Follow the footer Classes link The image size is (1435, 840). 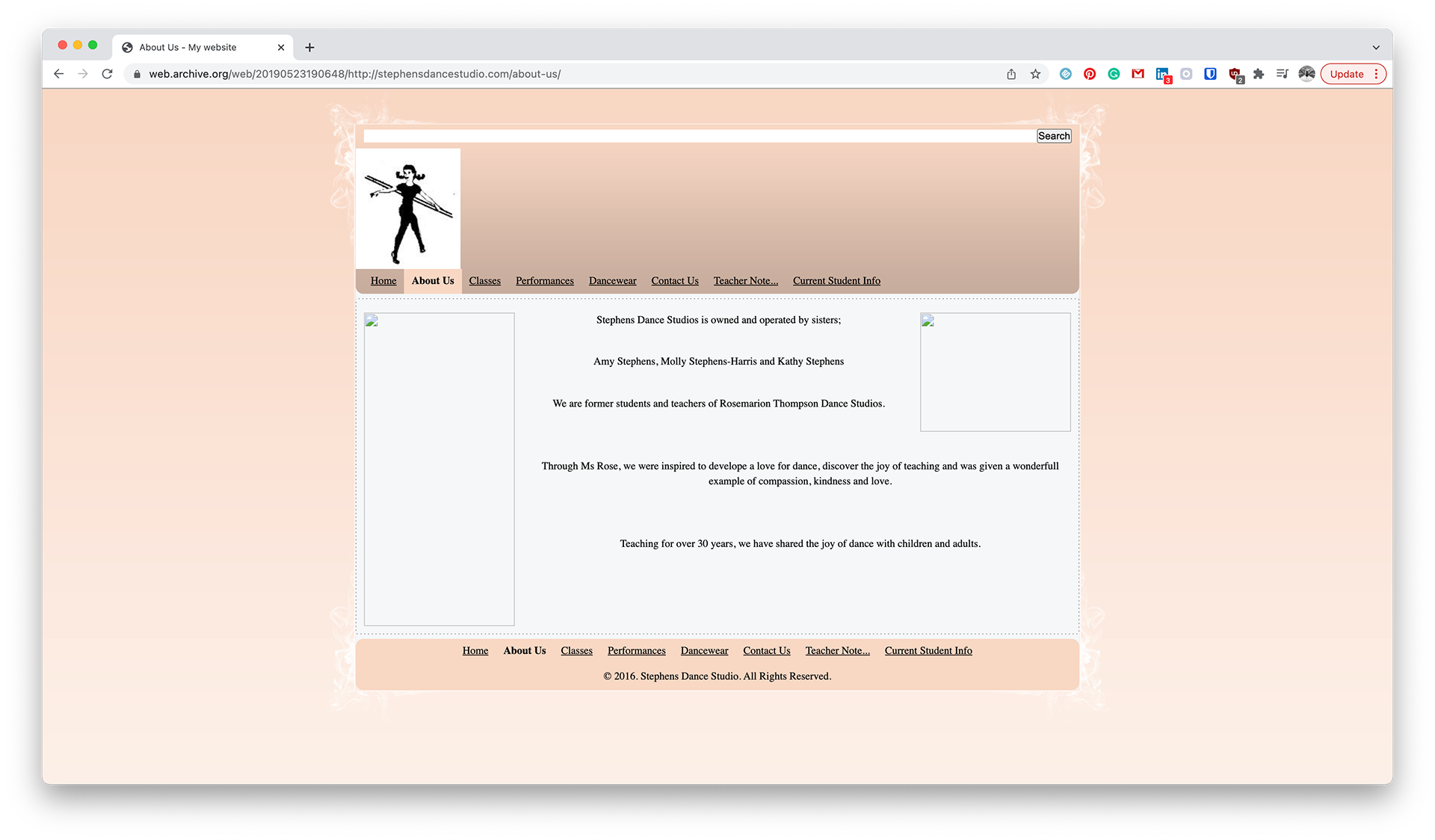click(x=577, y=651)
